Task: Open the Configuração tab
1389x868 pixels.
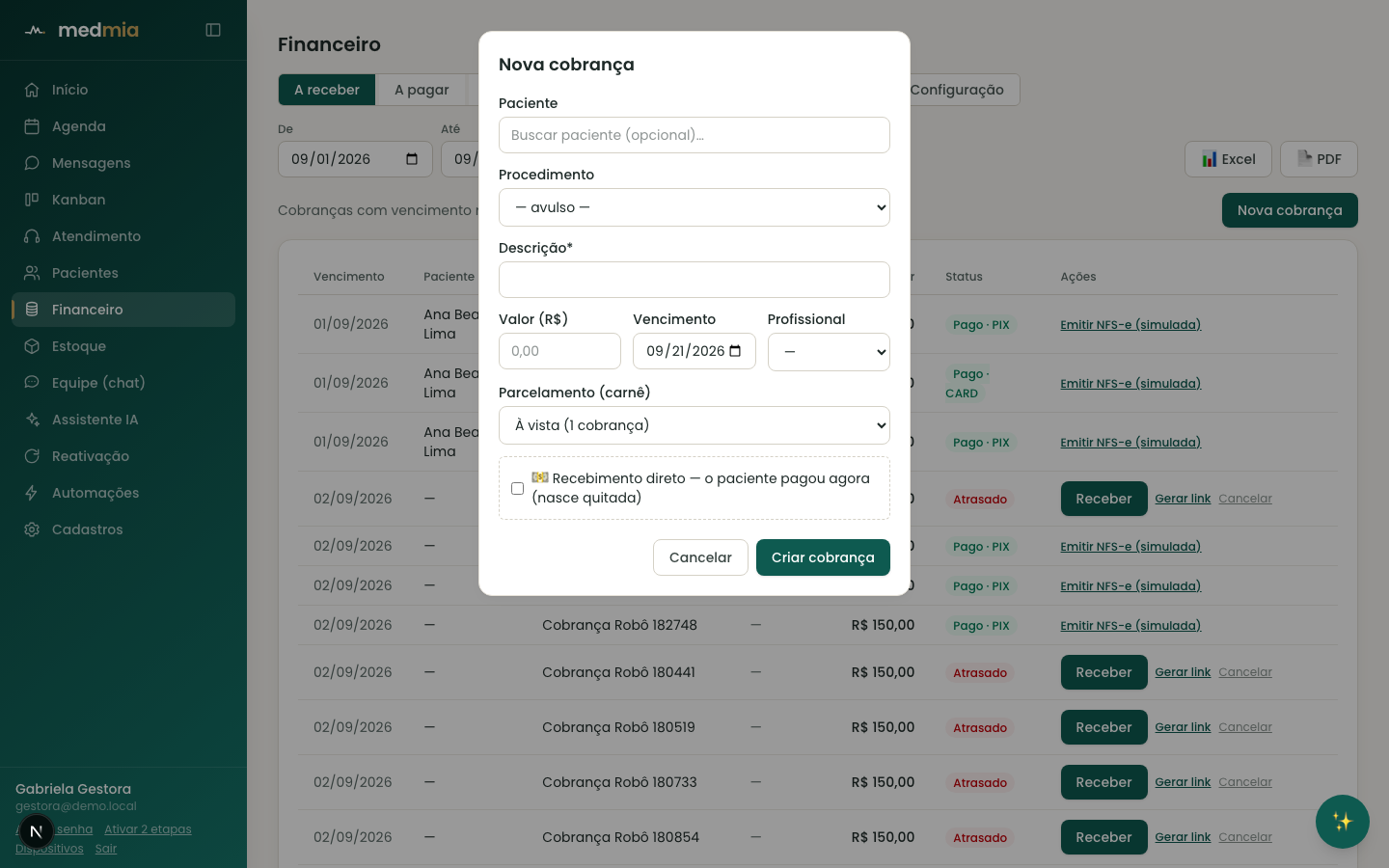Action: [957, 90]
